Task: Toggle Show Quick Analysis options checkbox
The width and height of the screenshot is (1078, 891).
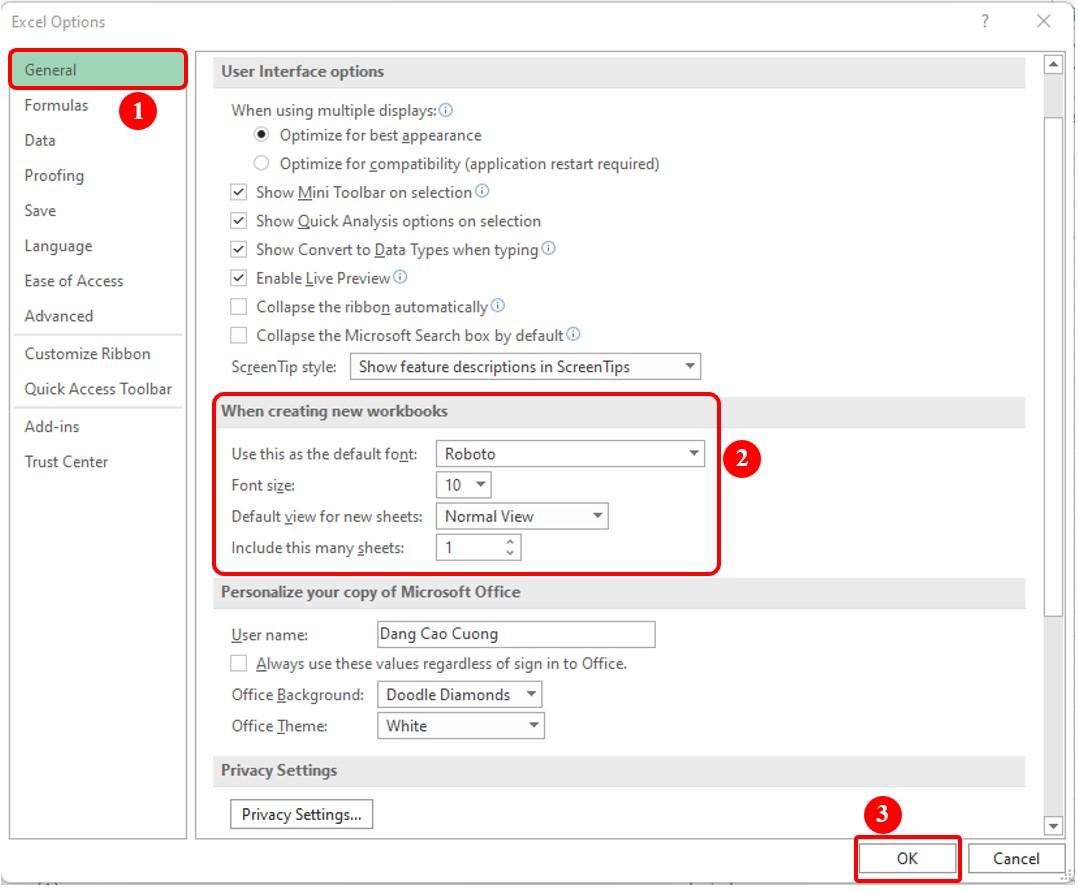Action: tap(239, 221)
